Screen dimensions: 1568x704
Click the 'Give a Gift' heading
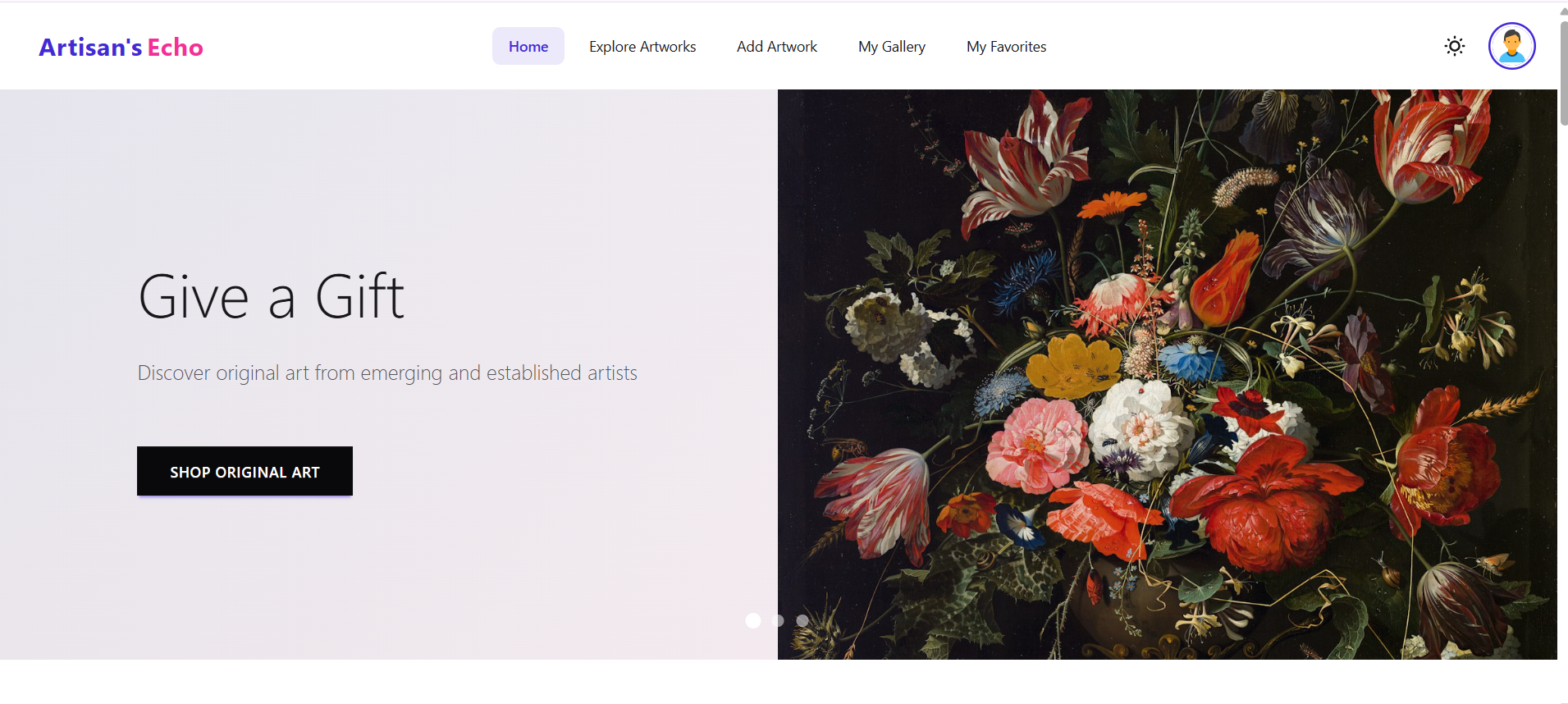pos(272,296)
